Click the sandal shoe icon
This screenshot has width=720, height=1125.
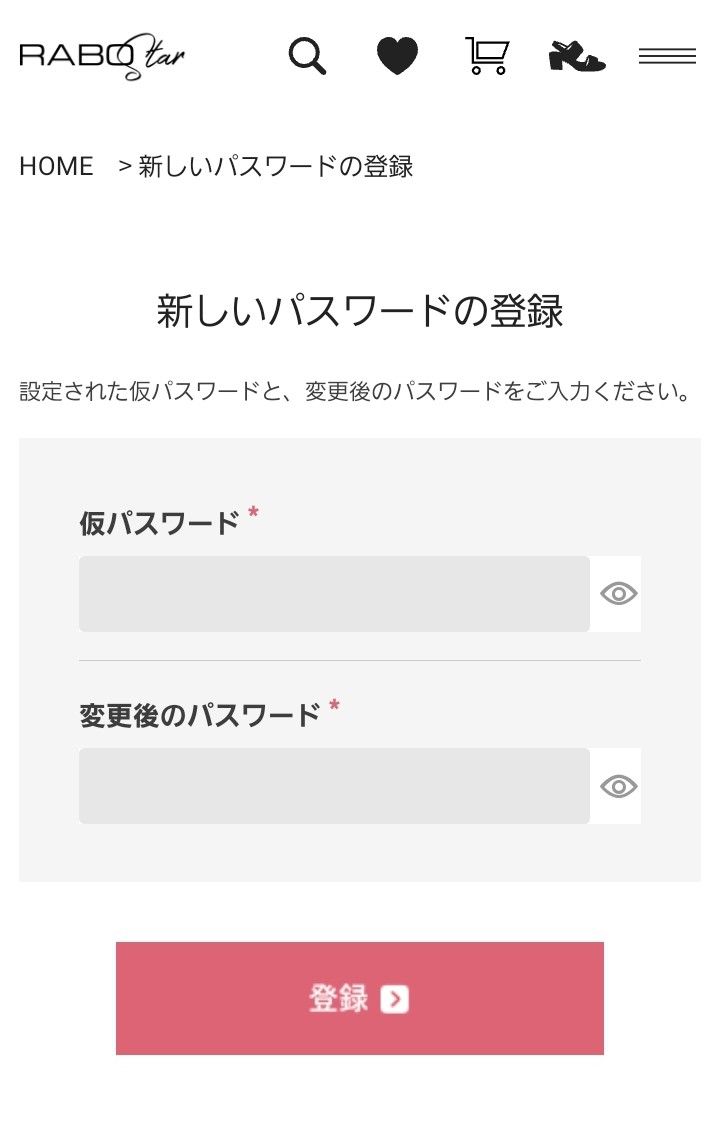click(577, 55)
